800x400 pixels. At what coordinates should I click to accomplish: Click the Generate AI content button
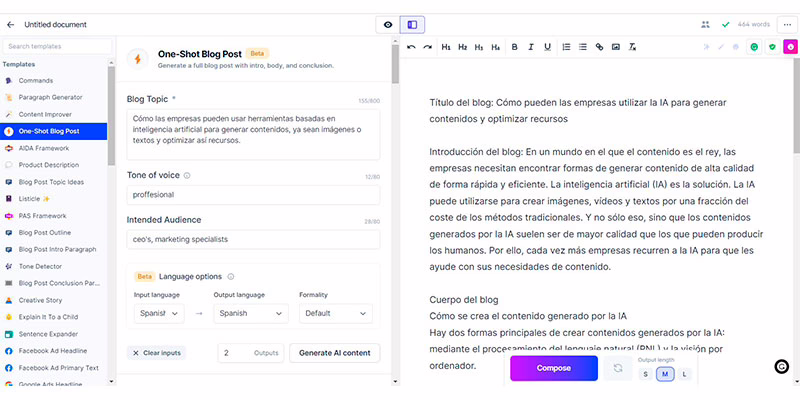pyautogui.click(x=334, y=352)
